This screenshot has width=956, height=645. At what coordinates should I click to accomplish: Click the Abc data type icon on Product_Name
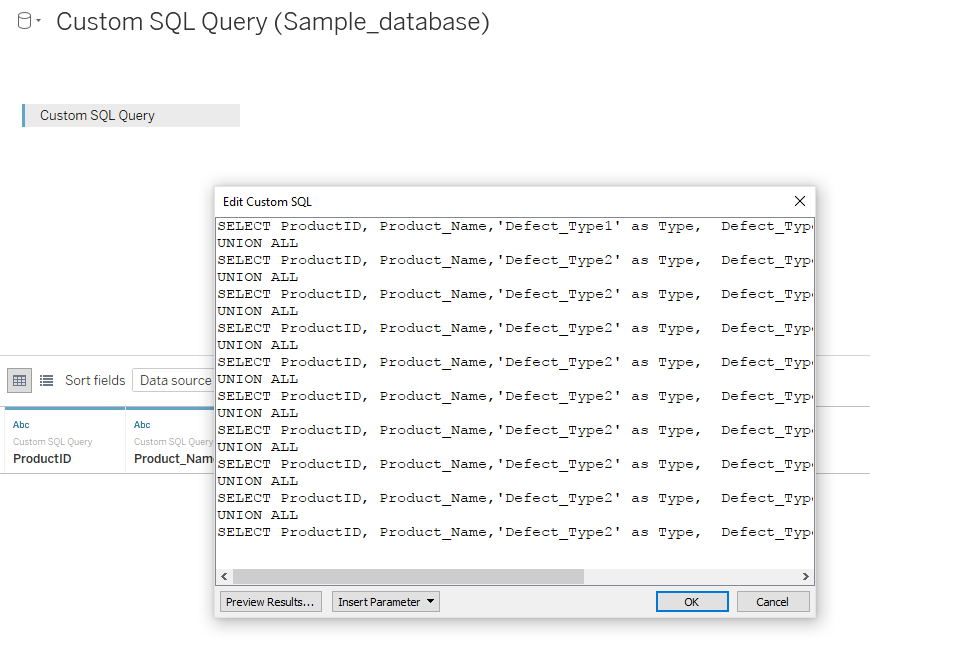[141, 424]
